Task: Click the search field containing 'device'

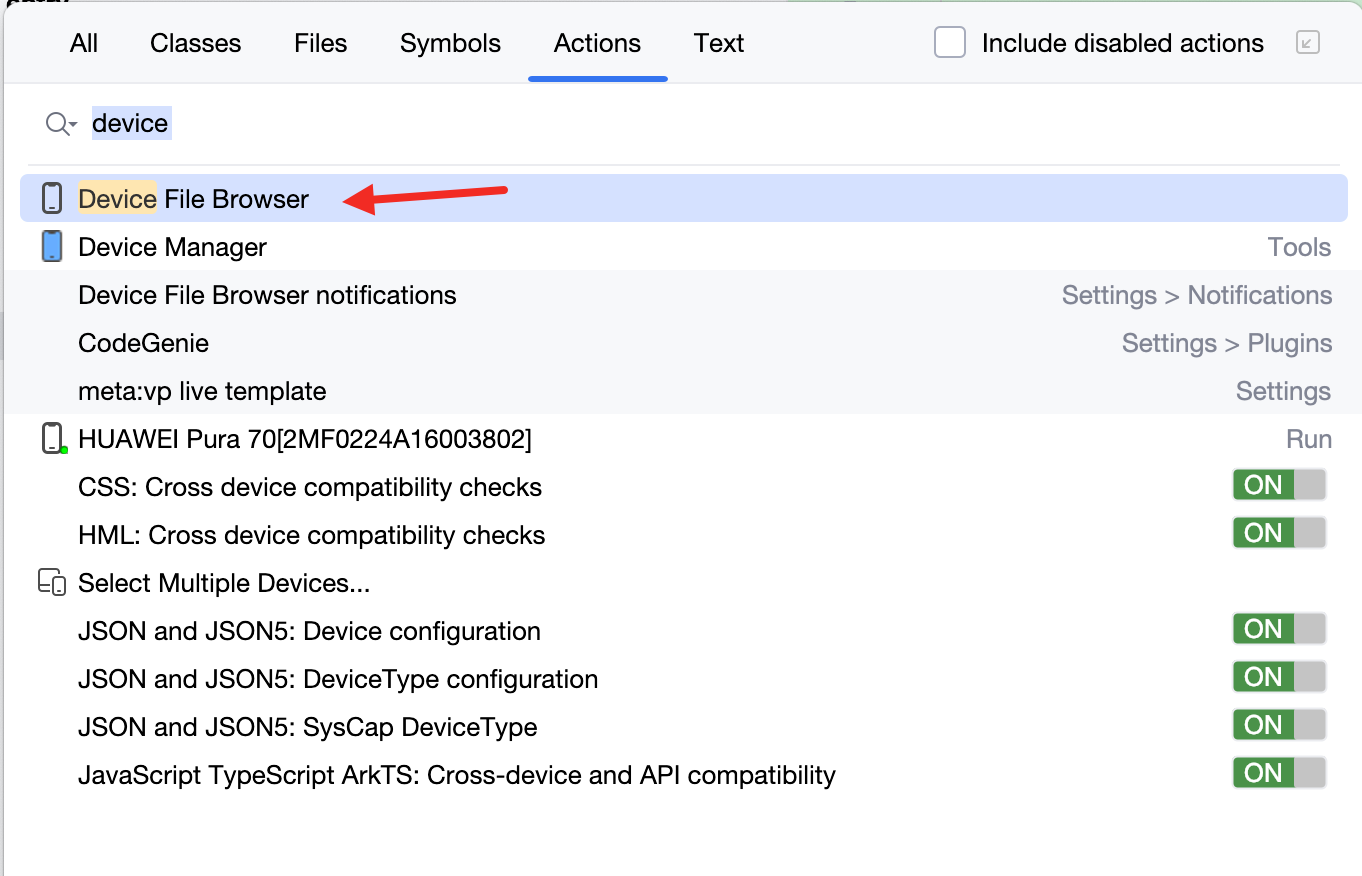Action: click(600, 124)
